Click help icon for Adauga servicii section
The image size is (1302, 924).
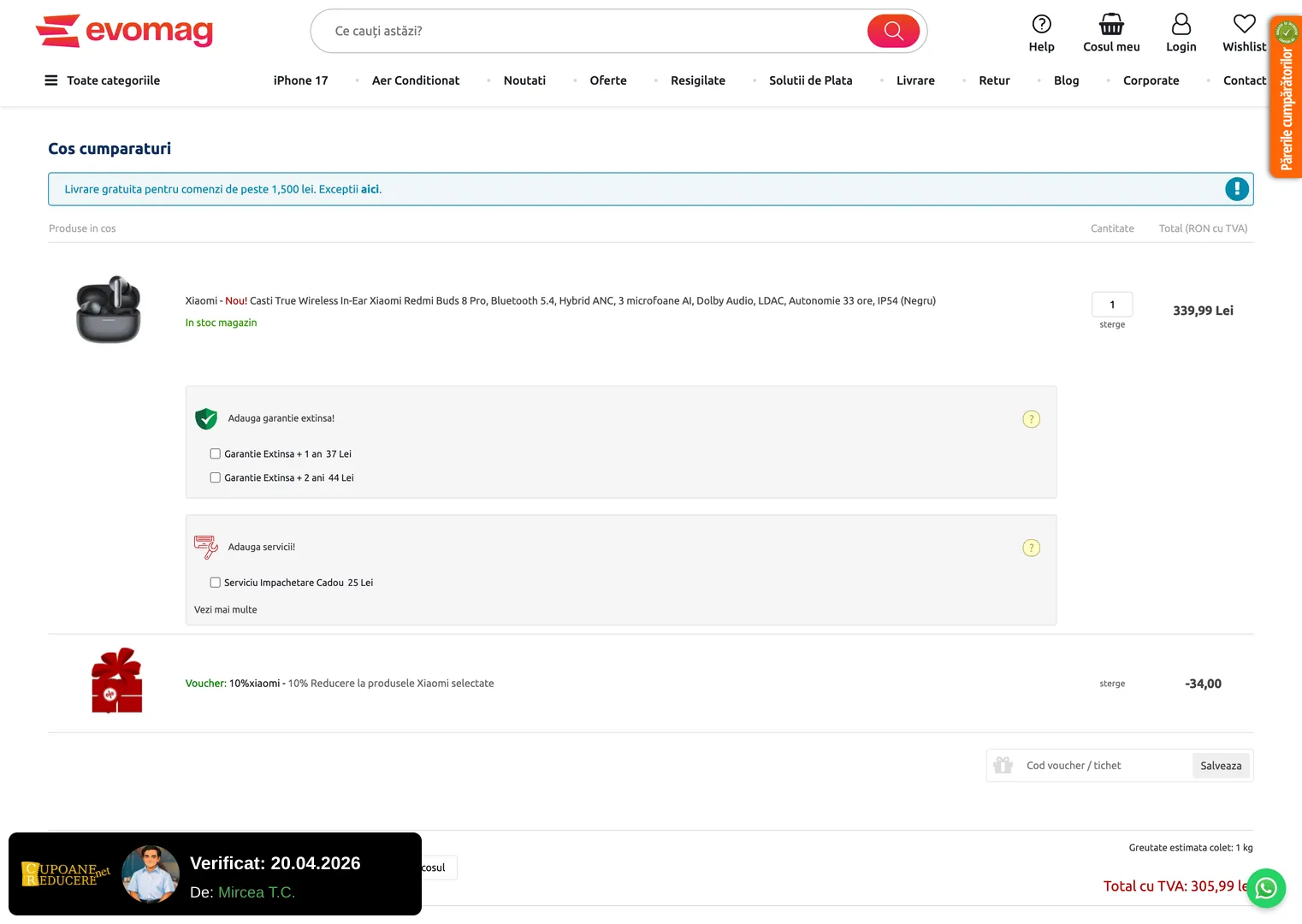point(1031,548)
